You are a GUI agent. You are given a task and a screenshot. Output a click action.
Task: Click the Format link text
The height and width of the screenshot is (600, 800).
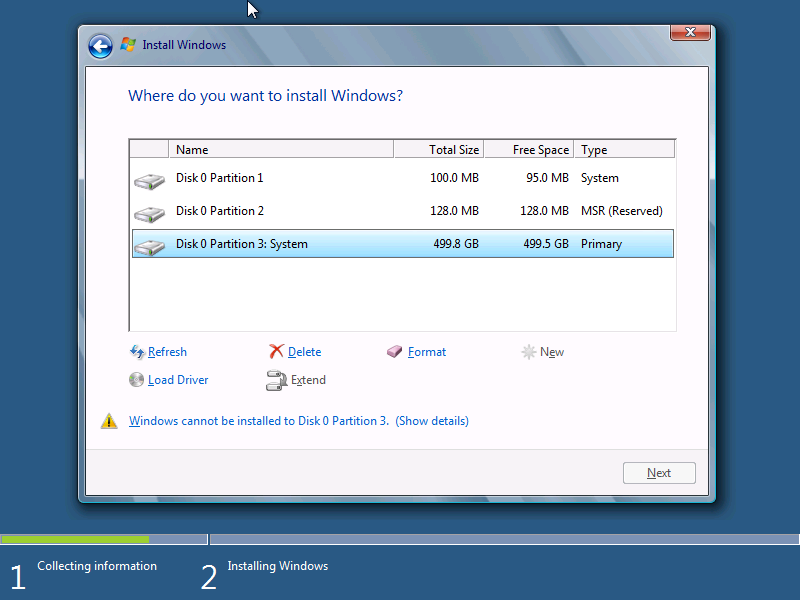427,352
